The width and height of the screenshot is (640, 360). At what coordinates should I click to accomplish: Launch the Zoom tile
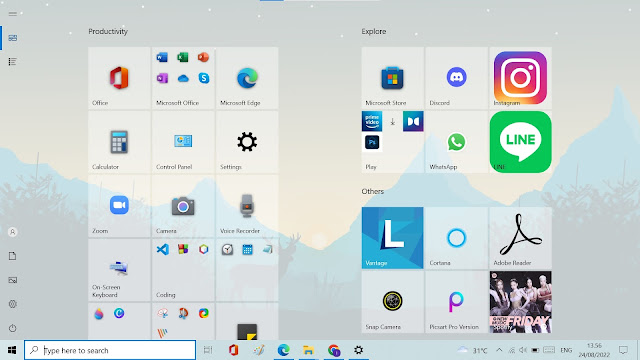[119, 206]
